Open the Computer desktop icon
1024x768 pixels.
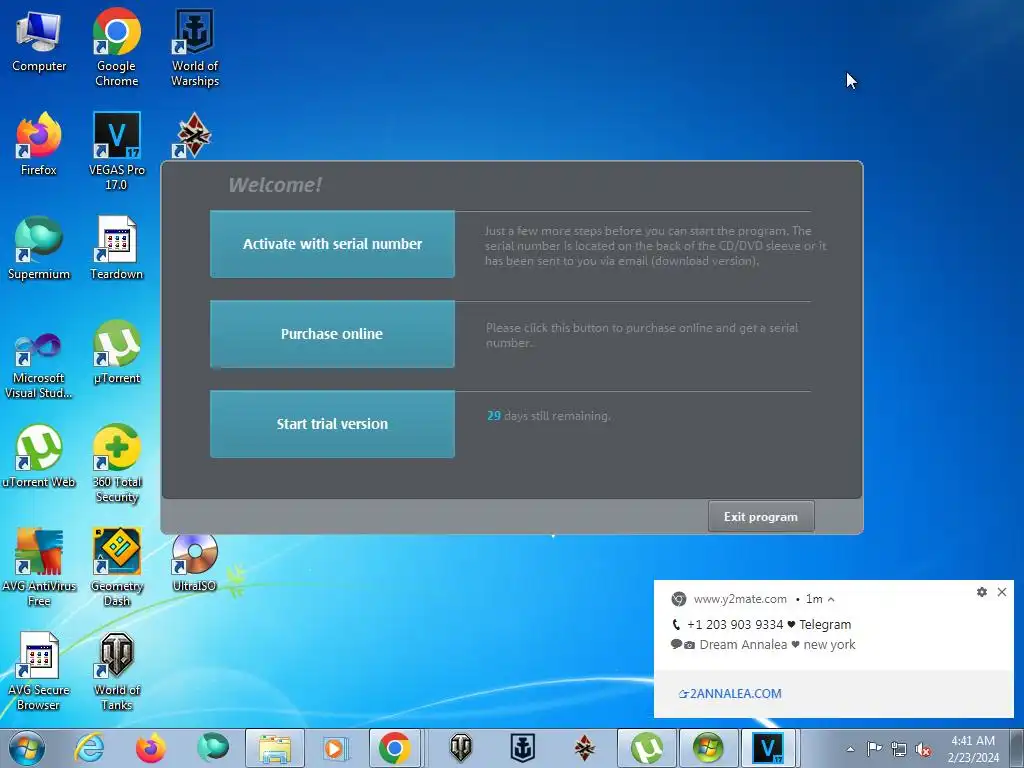(x=39, y=42)
